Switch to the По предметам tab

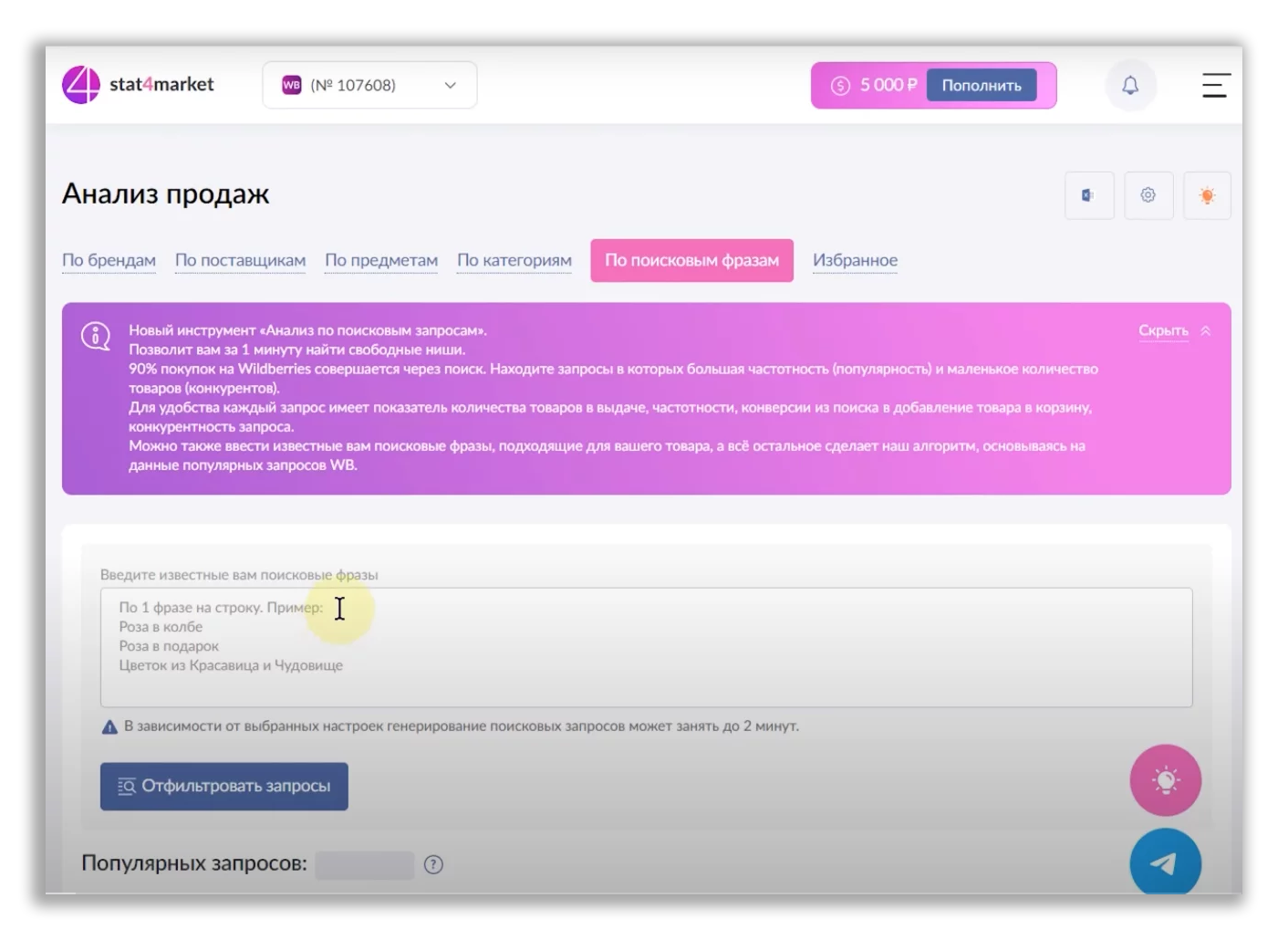point(381,260)
